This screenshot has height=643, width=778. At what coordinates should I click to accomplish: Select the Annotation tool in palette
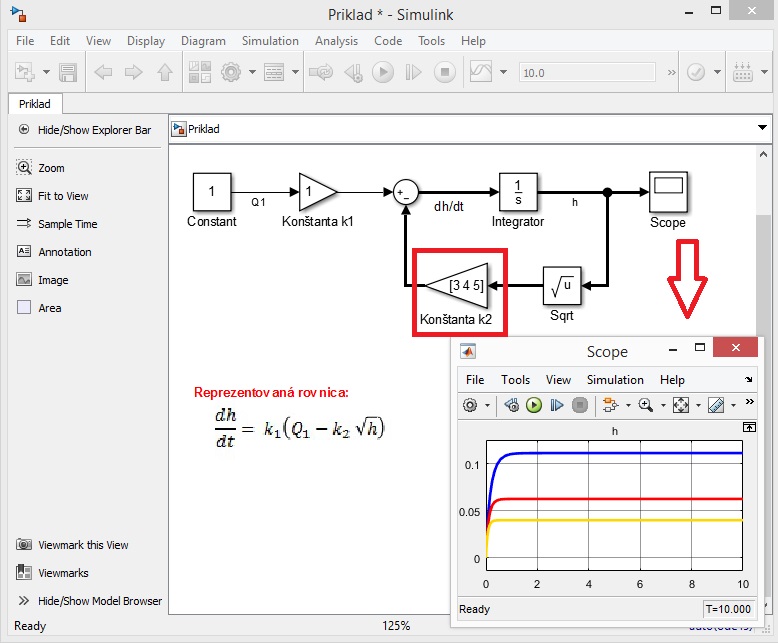click(54, 252)
